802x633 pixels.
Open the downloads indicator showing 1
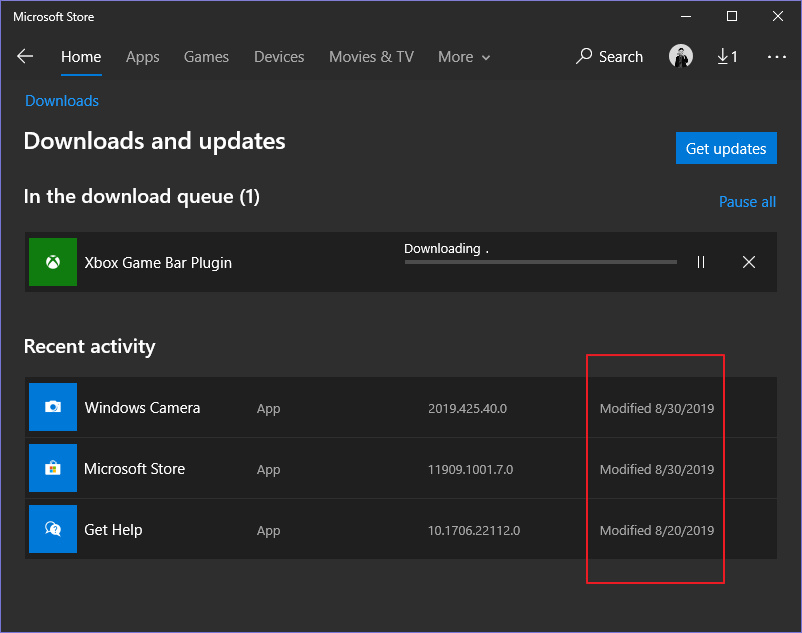(x=727, y=56)
